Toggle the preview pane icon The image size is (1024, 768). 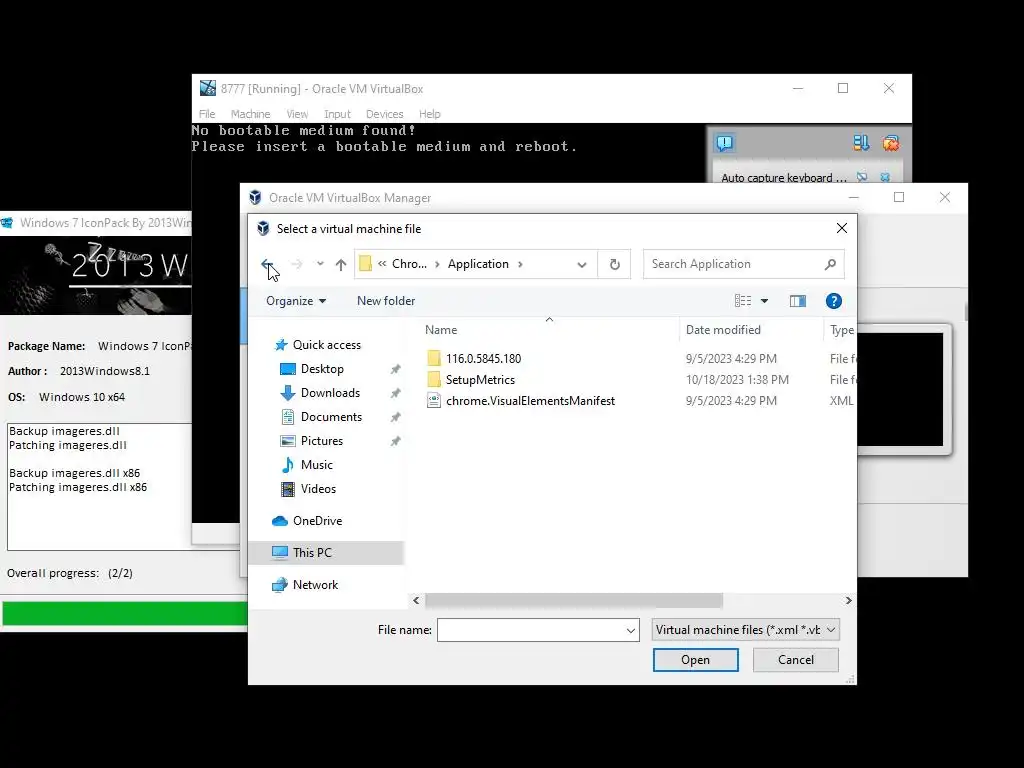tap(797, 300)
